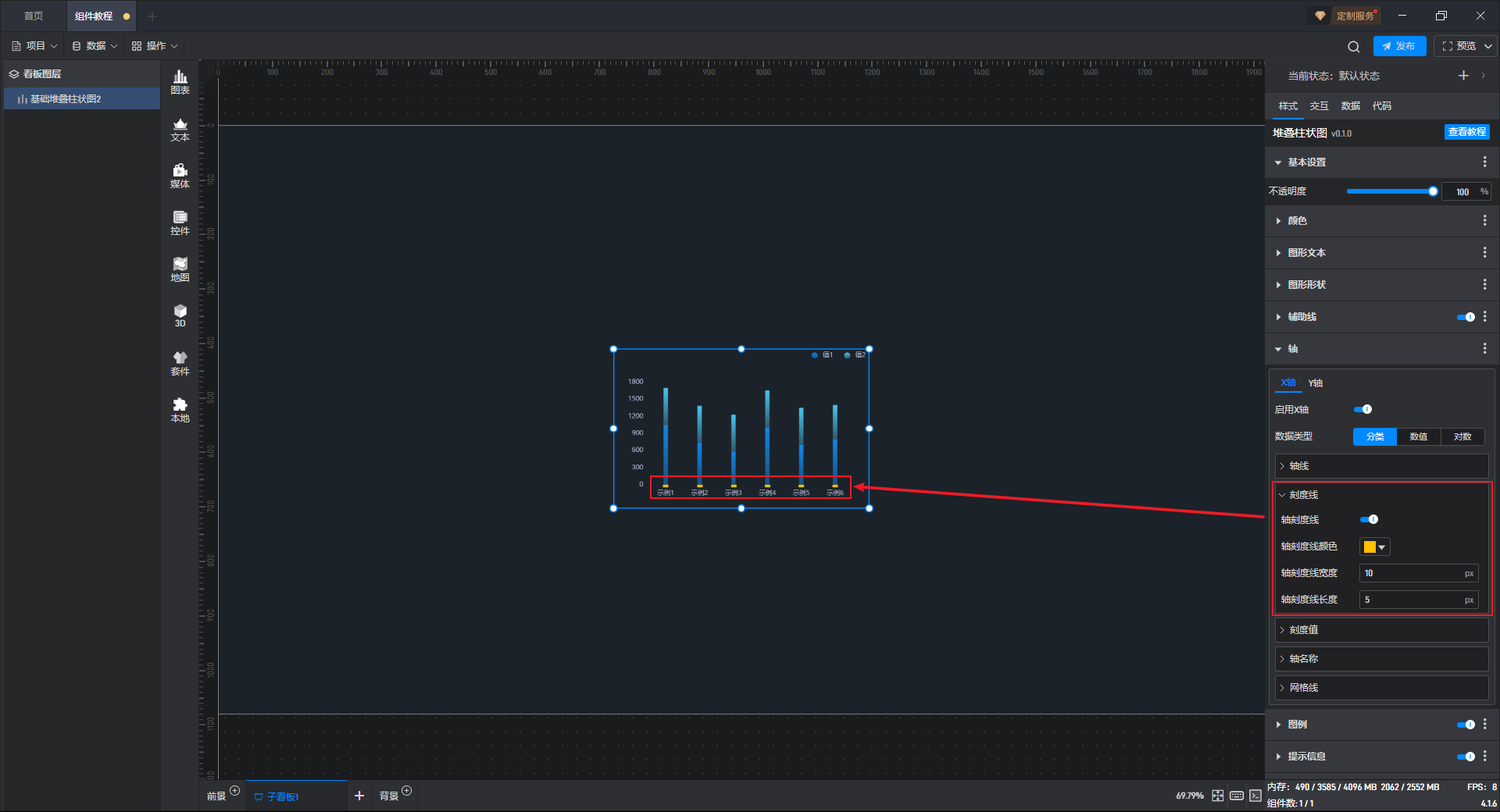Click the fit-to-screen icon in status bar
This screenshot has width=1500, height=812.
[1218, 796]
